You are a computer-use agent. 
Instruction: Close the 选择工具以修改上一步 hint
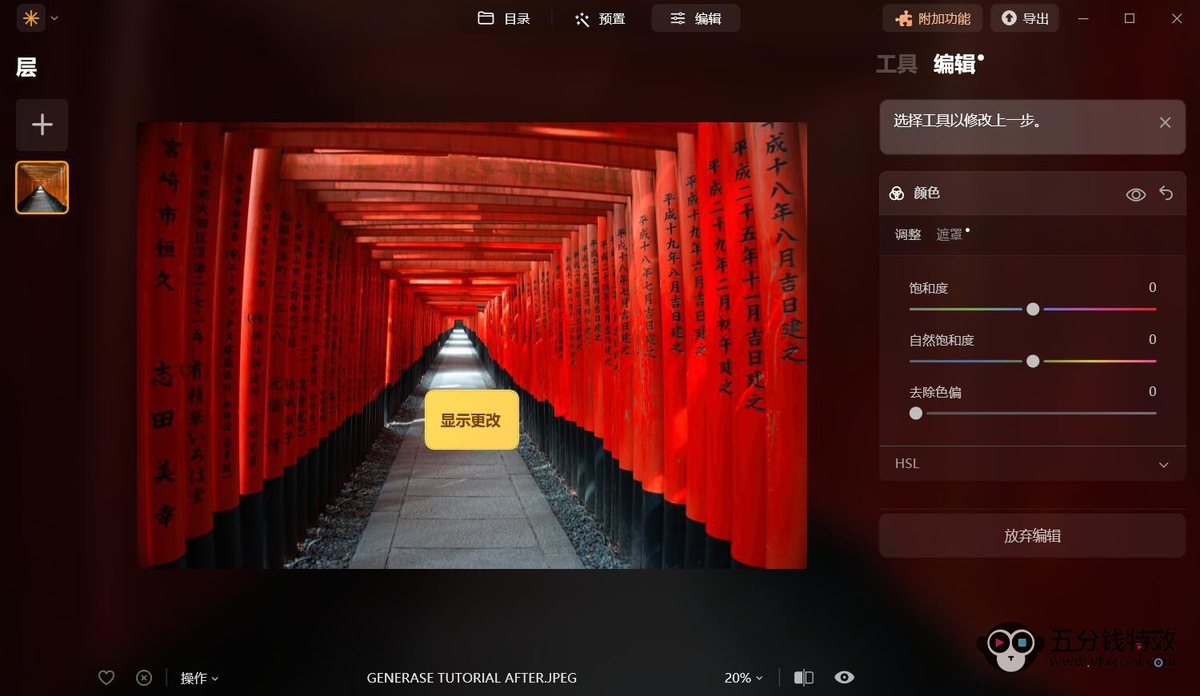coord(1165,122)
